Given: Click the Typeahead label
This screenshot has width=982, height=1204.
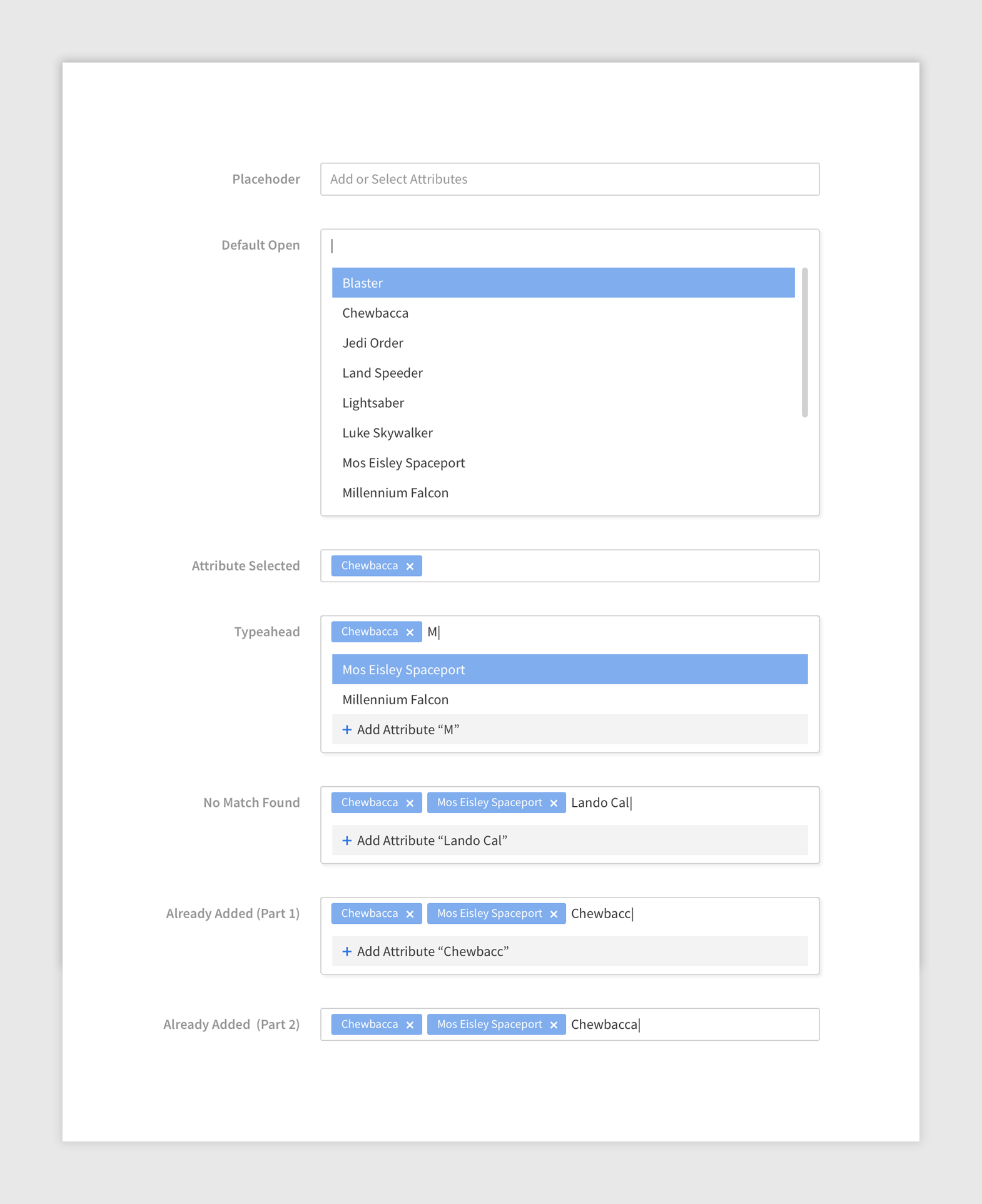Looking at the screenshot, I should 267,632.
